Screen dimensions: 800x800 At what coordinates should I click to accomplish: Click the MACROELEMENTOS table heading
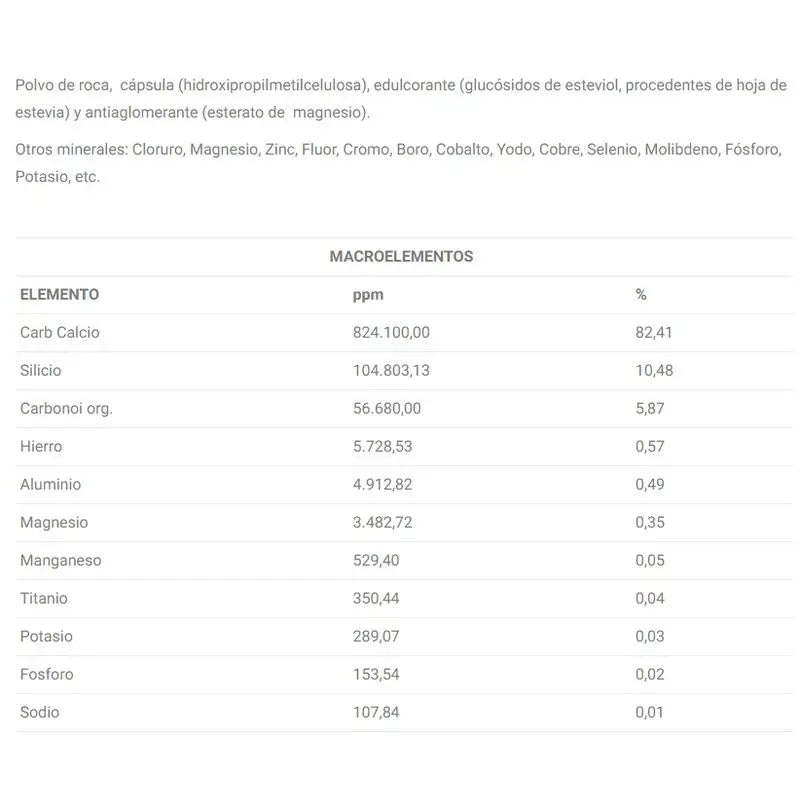401,257
